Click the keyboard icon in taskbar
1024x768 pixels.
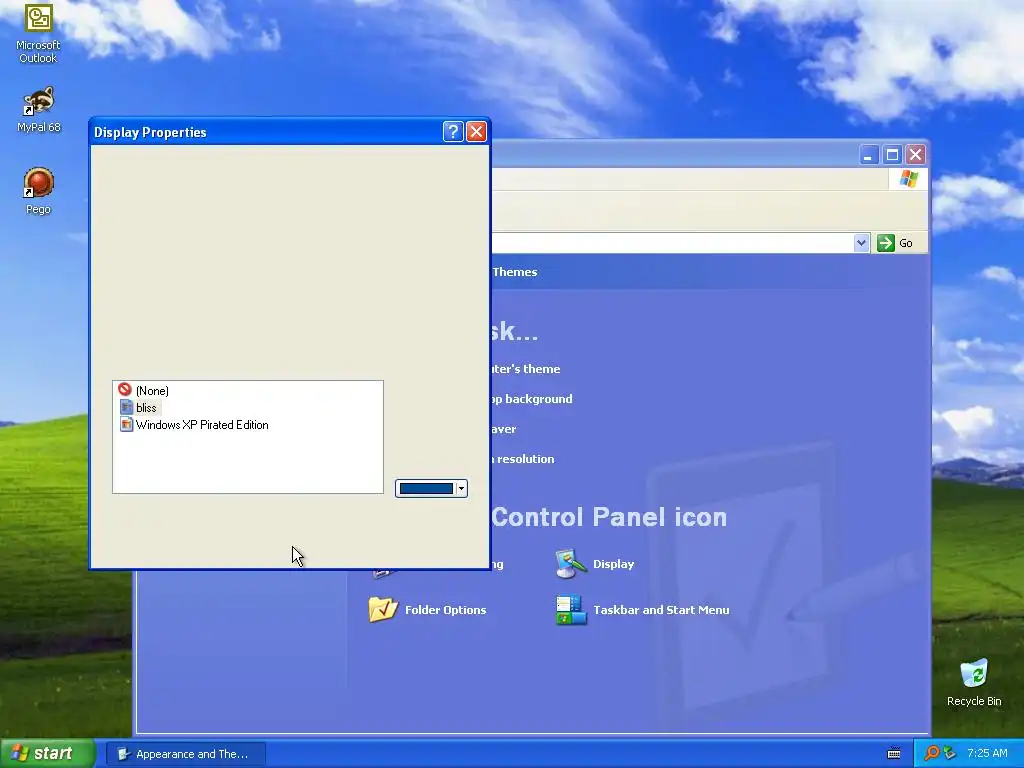[x=894, y=754]
